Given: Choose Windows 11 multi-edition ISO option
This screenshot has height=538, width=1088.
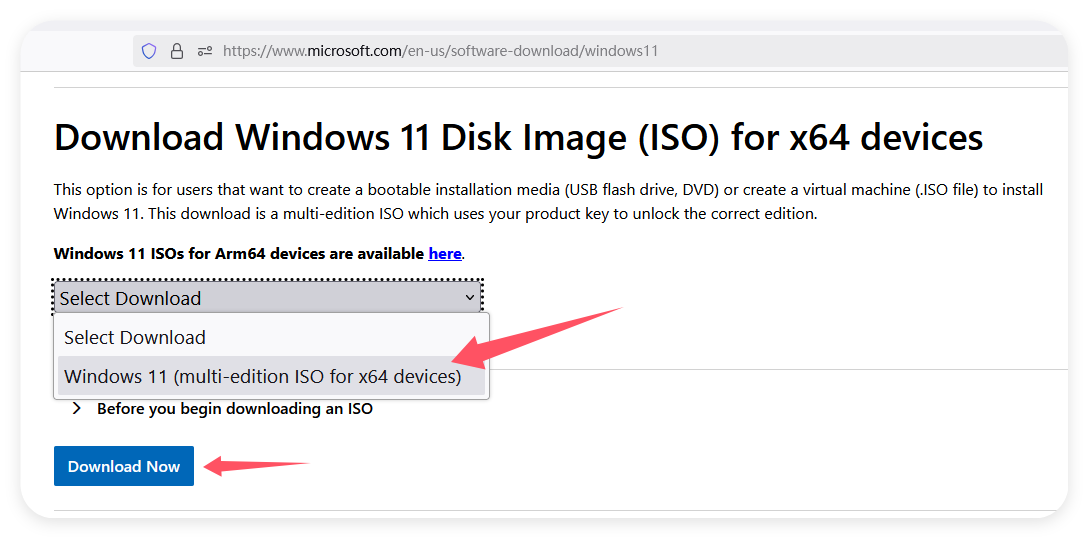Looking at the screenshot, I should pyautogui.click(x=263, y=377).
